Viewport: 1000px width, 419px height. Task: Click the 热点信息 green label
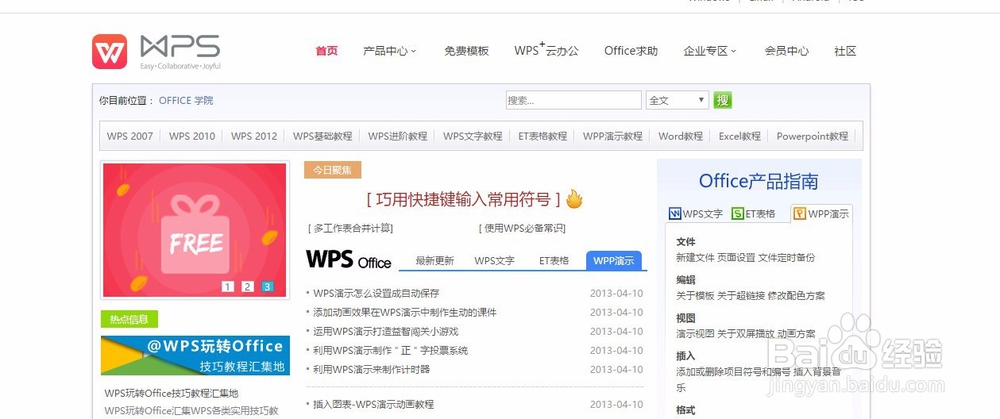click(x=129, y=320)
